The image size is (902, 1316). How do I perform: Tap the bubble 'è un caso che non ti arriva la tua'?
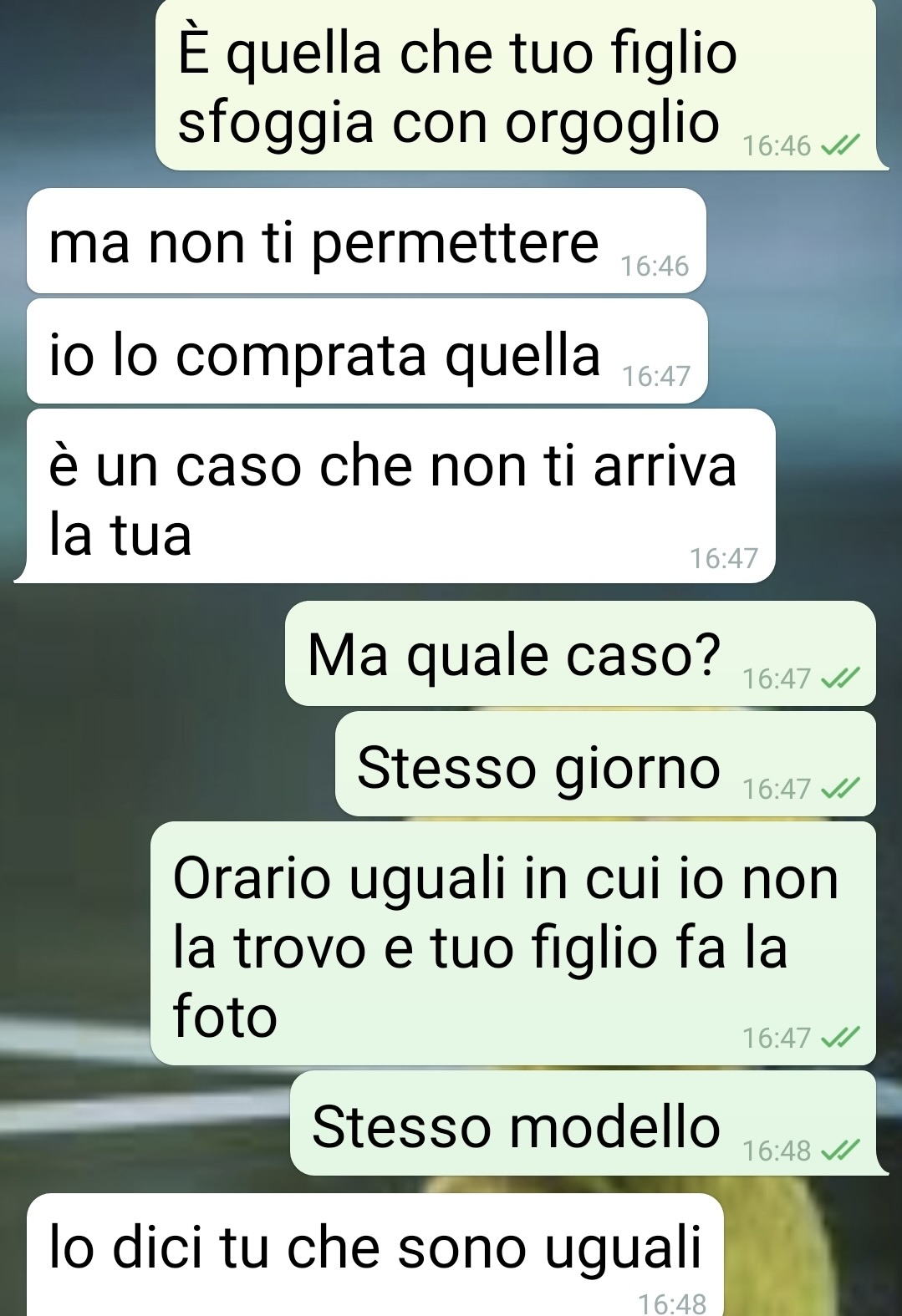396,495
